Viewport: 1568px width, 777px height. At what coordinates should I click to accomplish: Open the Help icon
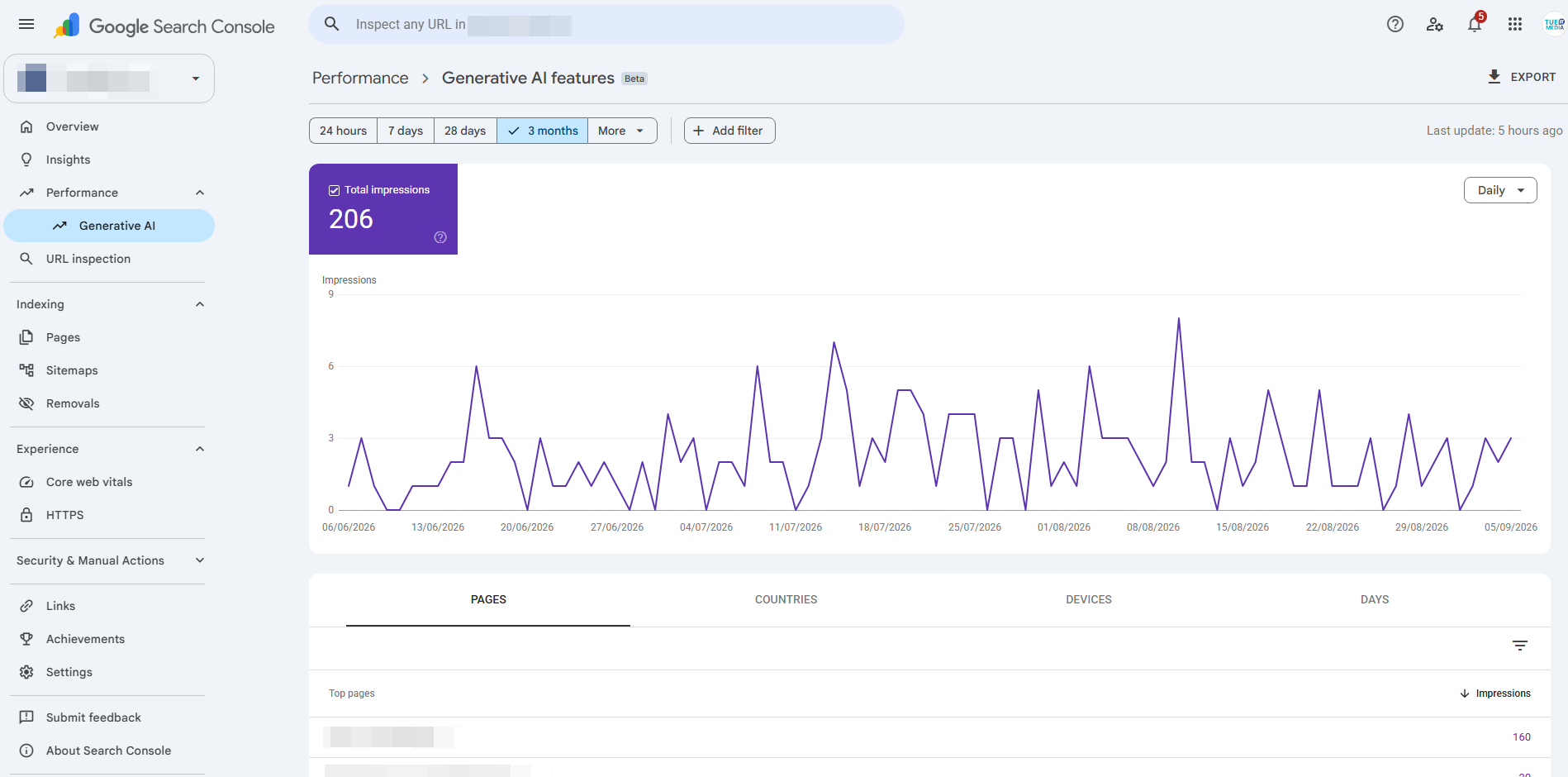pyautogui.click(x=1395, y=25)
